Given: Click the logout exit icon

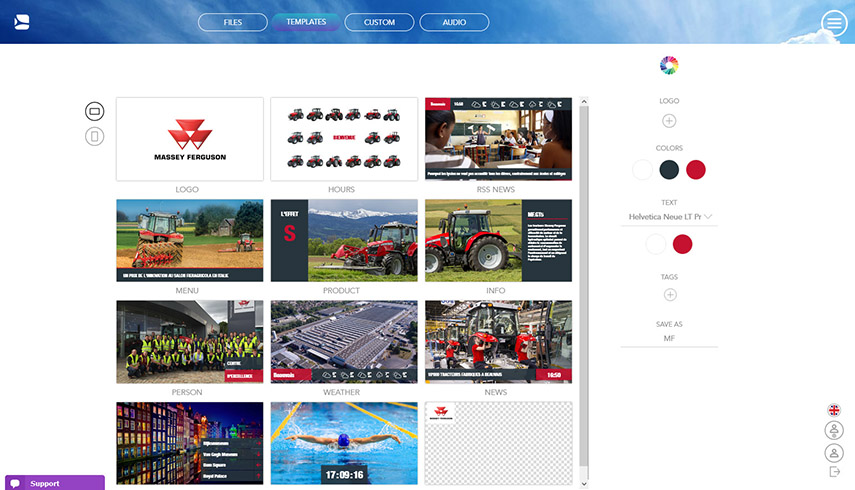Looking at the screenshot, I should click(x=834, y=471).
